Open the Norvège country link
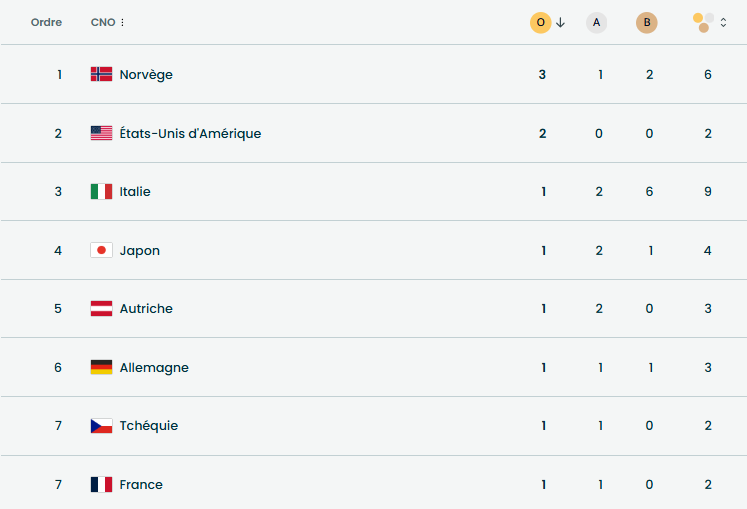This screenshot has width=747, height=509. 146,74
